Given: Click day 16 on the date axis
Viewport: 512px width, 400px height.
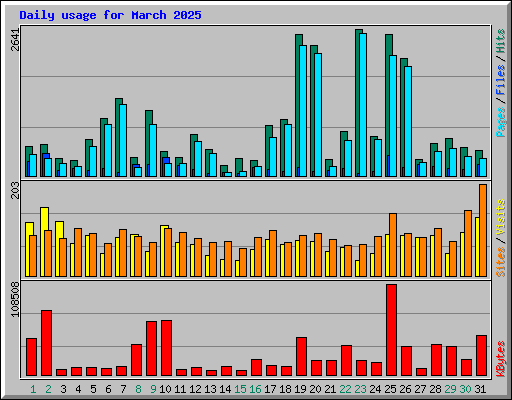Looking at the screenshot, I should 255,389.
